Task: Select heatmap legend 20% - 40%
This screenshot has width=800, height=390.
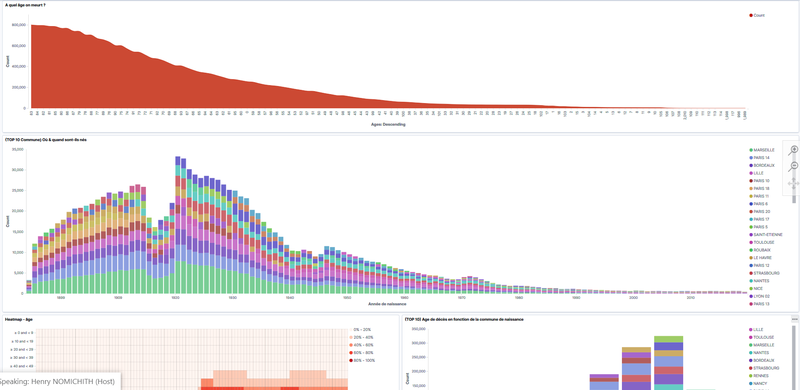Action: pos(362,337)
